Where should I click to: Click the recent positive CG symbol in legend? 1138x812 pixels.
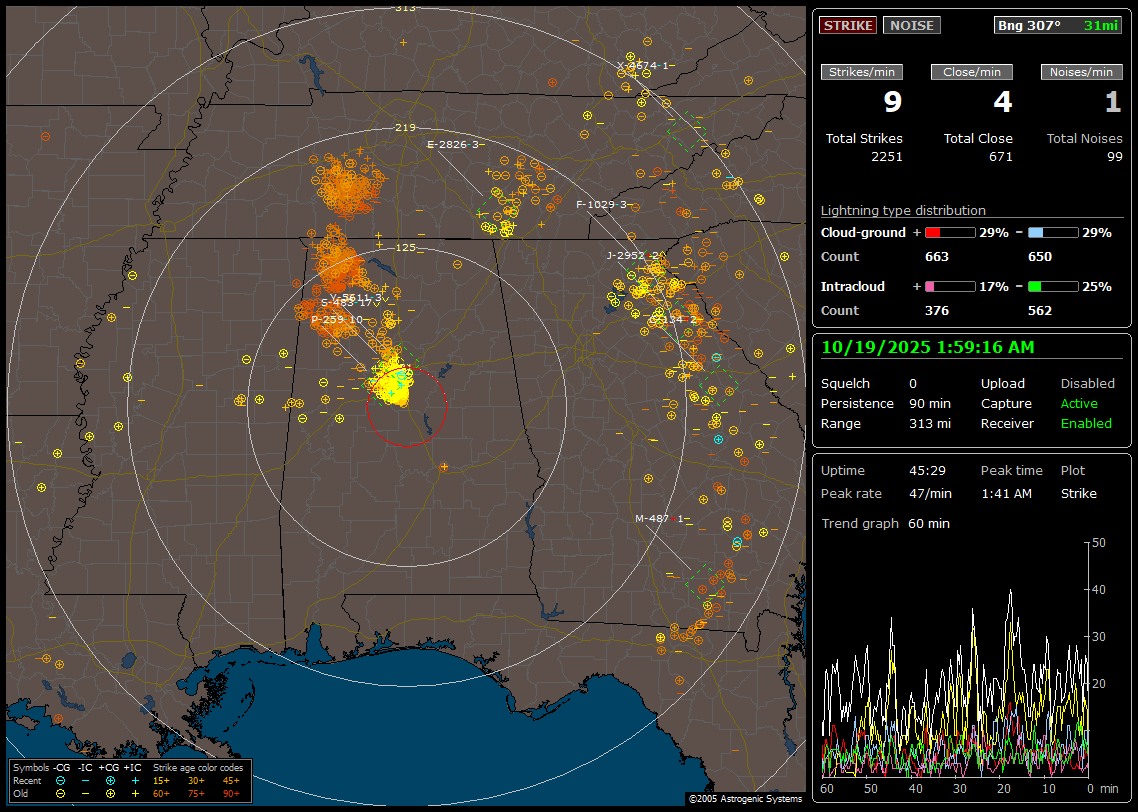[110, 780]
